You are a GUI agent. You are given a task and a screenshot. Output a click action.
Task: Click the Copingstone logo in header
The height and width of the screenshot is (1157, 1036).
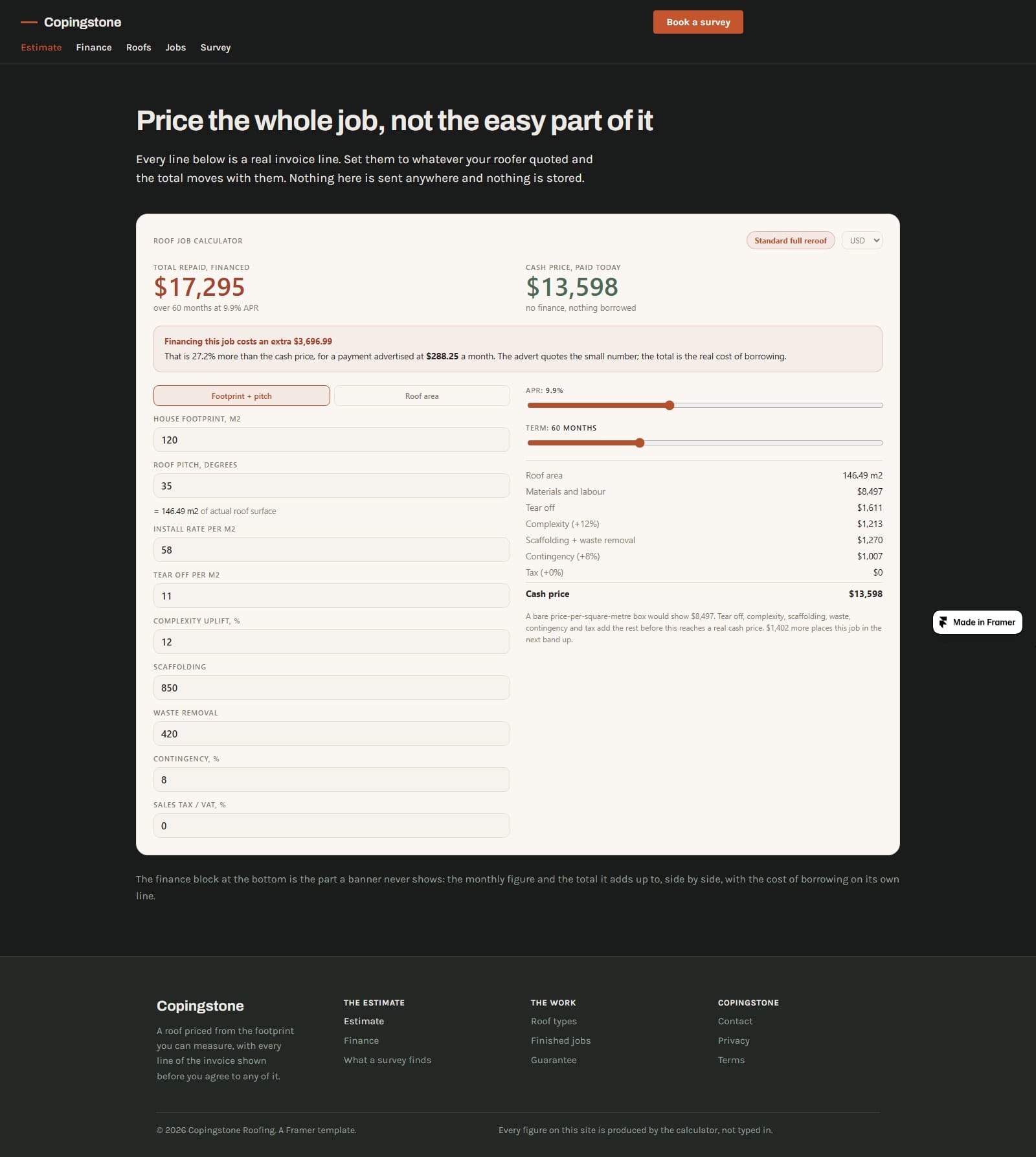point(71,22)
